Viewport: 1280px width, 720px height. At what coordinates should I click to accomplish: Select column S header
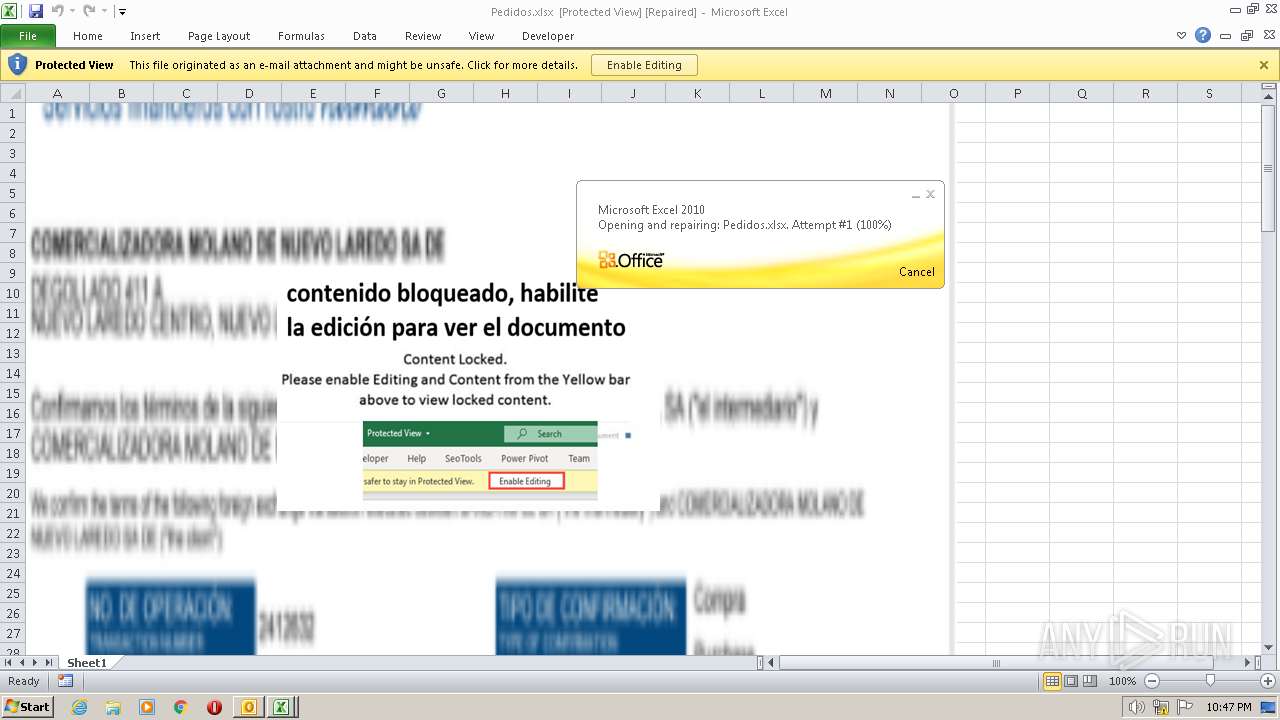coord(1209,93)
